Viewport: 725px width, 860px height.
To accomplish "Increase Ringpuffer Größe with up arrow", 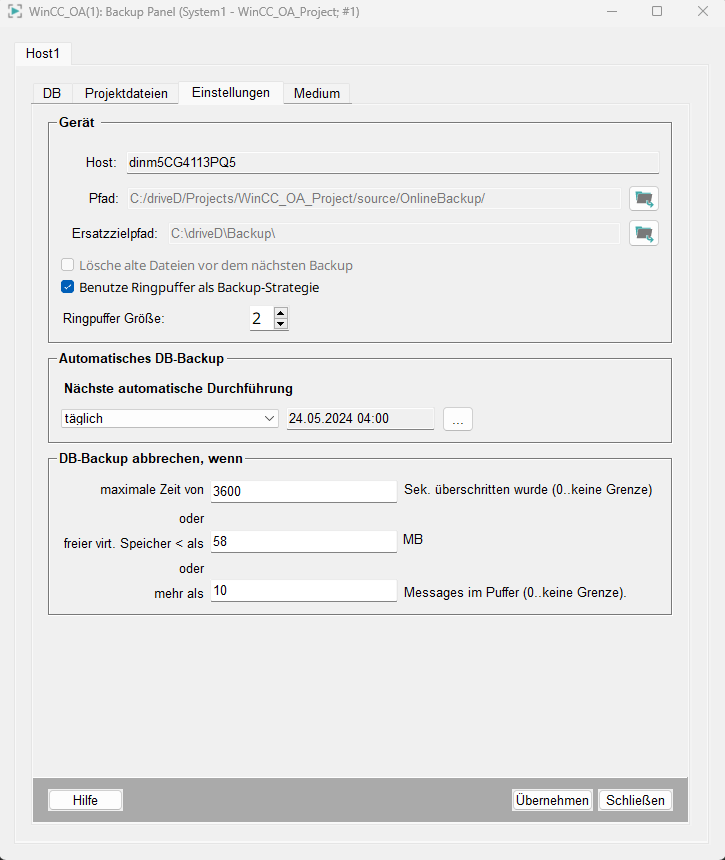I will click(x=280, y=313).
